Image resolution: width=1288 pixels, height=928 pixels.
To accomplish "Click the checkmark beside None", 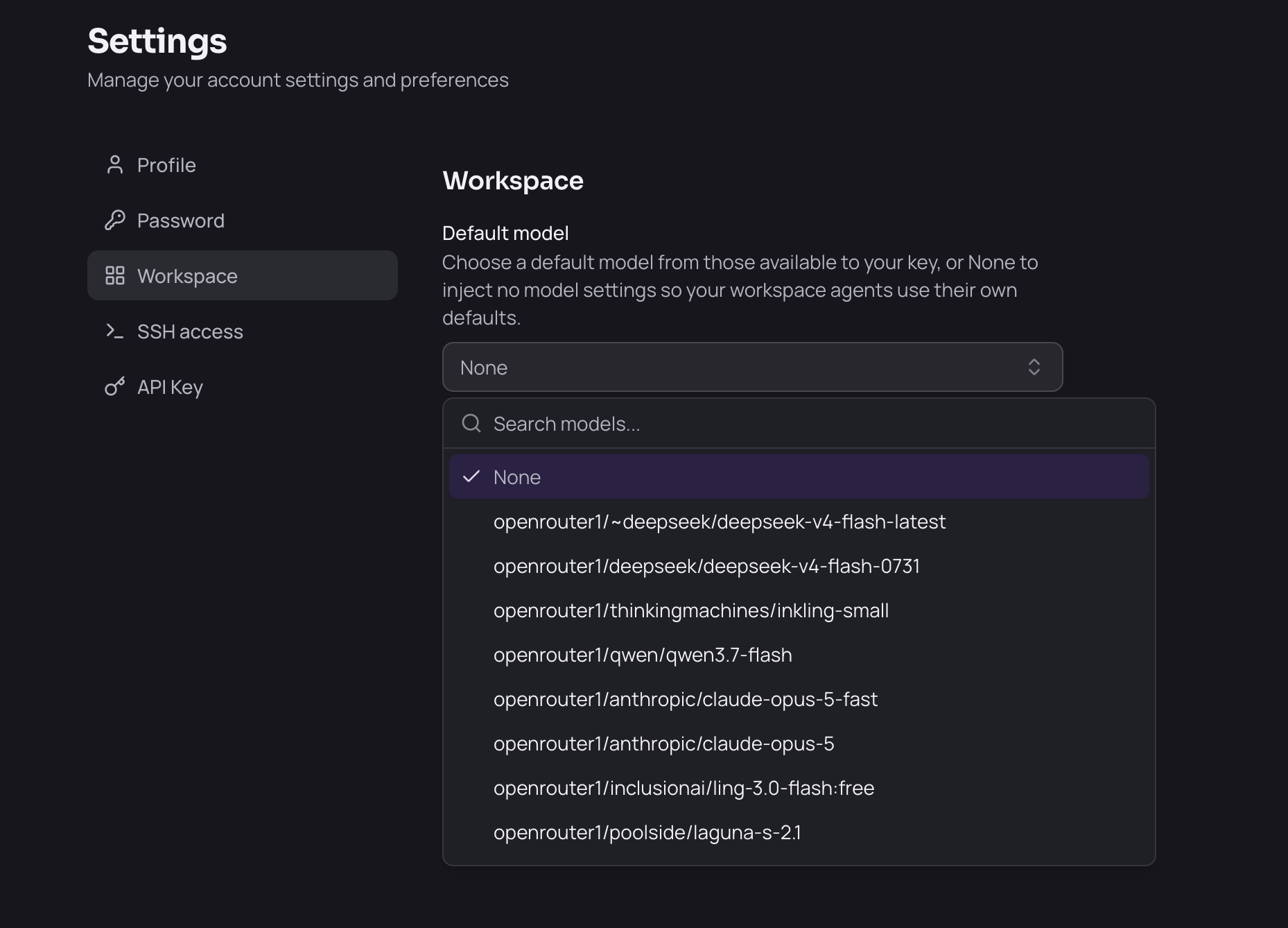I will (x=471, y=476).
